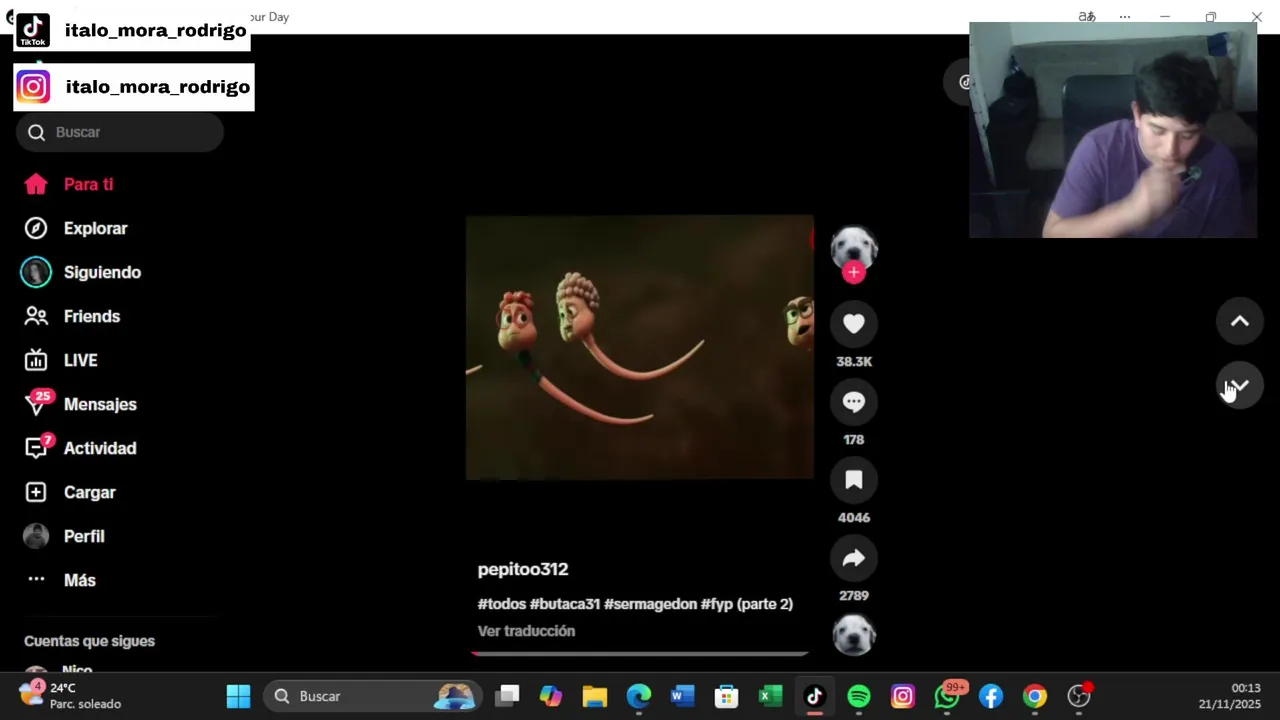
Task: Click the 4046 saves count
Action: click(854, 518)
